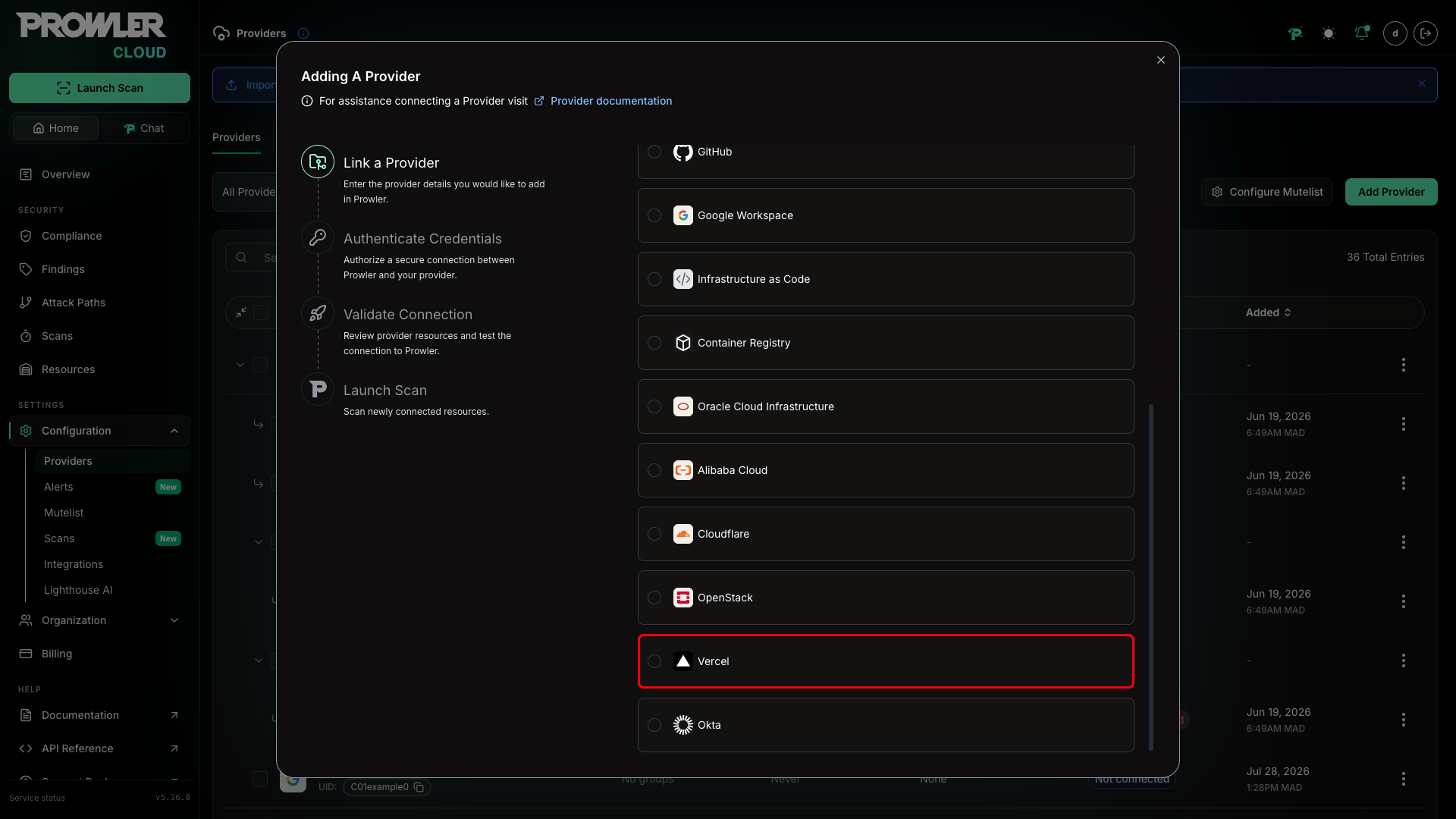Click Configure Mutelist button

(x=1266, y=192)
